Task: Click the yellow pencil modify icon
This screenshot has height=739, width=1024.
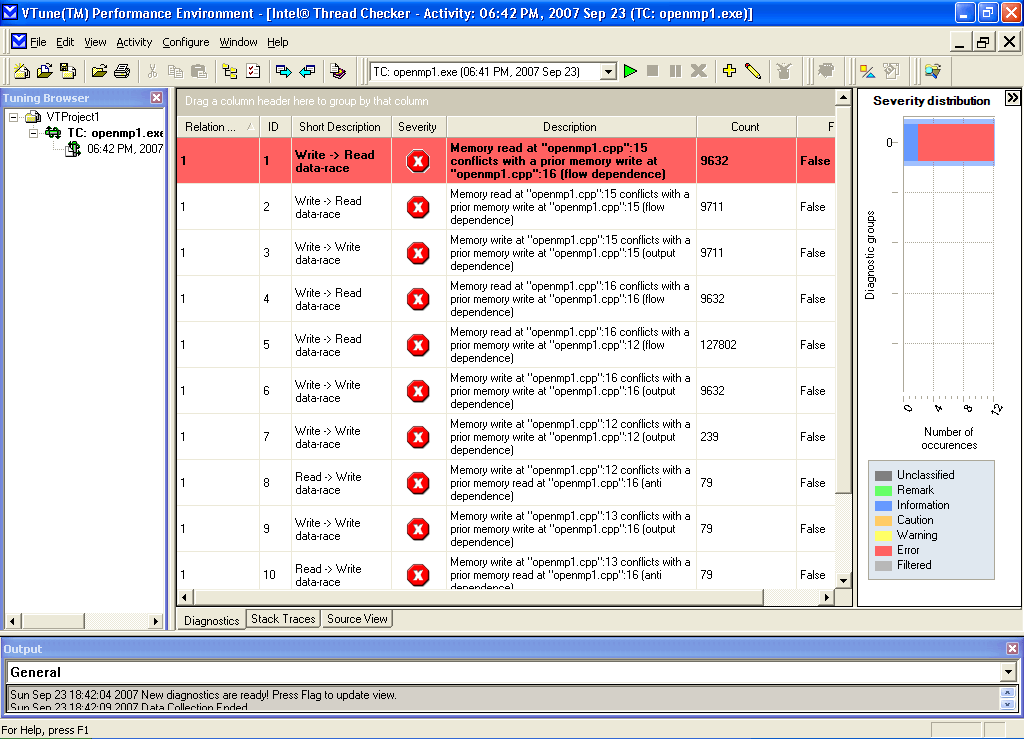Action: tap(753, 71)
